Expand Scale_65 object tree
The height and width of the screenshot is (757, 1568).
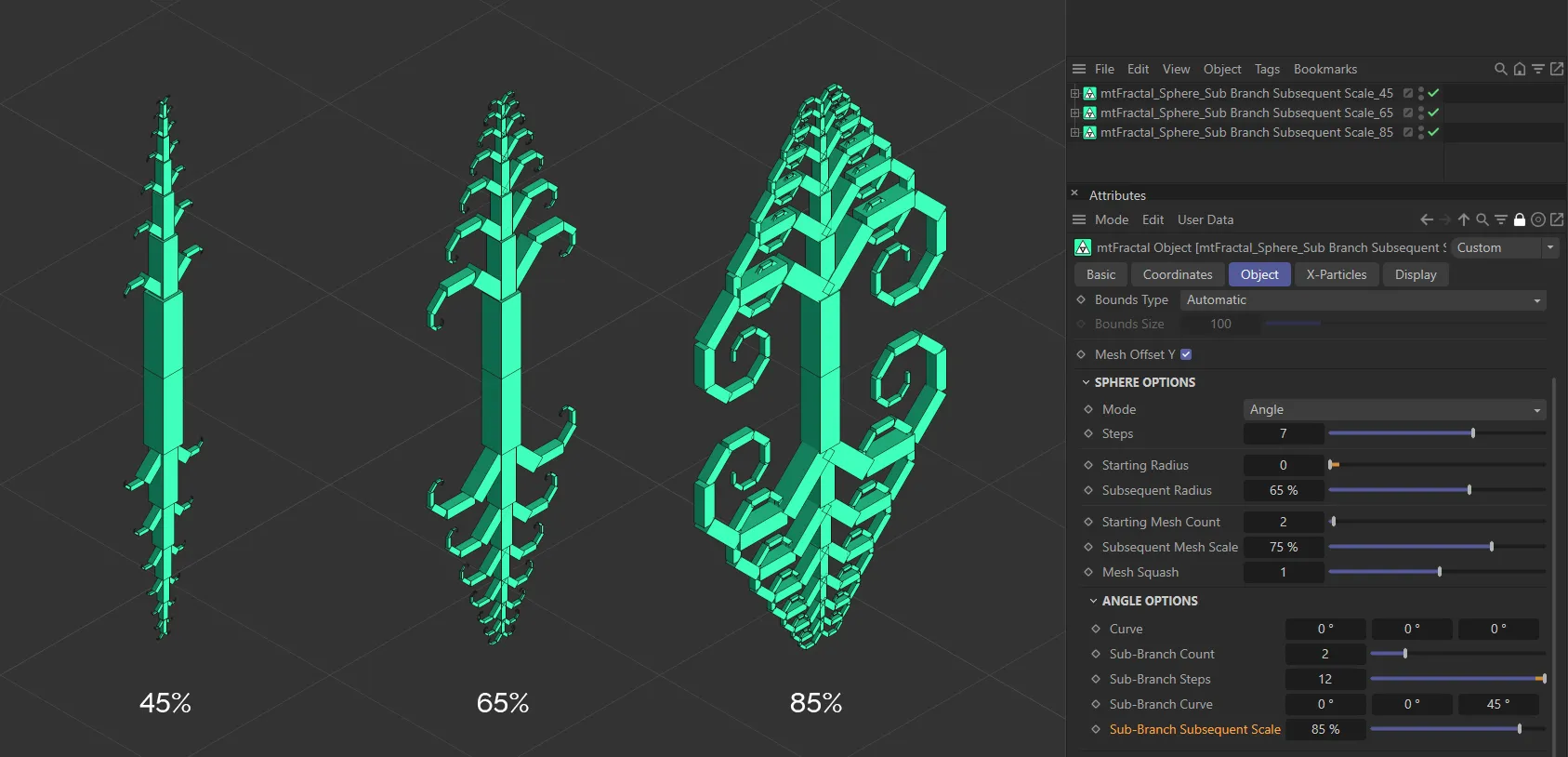1075,113
